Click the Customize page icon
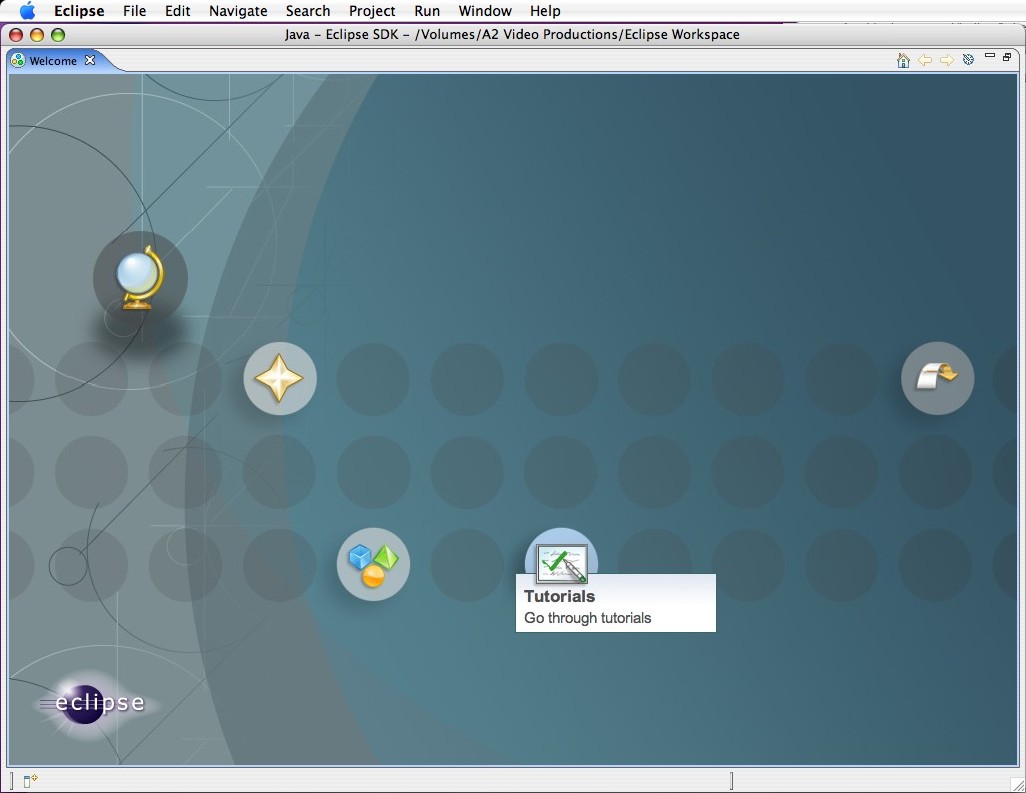This screenshot has width=1026, height=793. click(968, 61)
